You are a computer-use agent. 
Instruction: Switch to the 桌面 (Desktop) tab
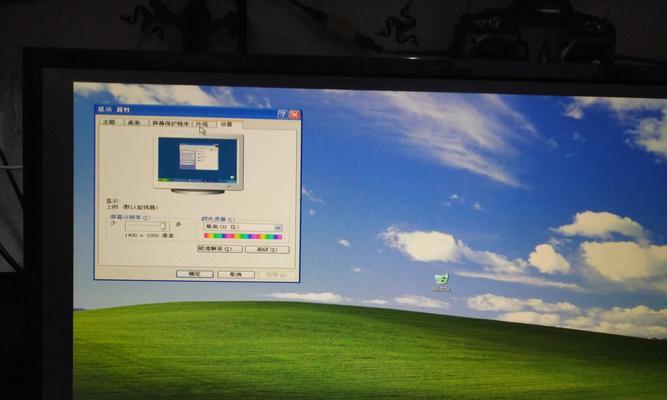(x=134, y=123)
